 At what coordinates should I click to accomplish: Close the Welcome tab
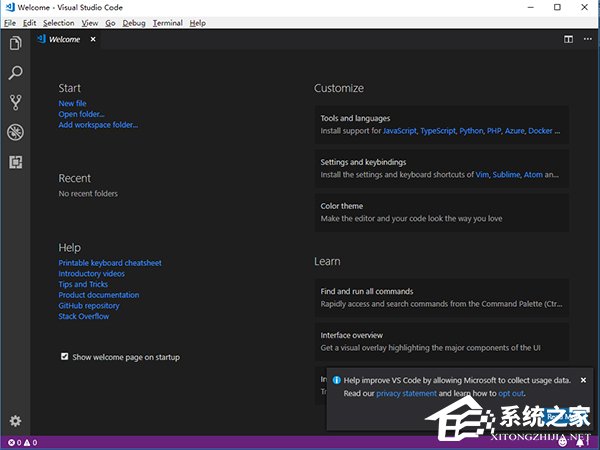point(93,39)
